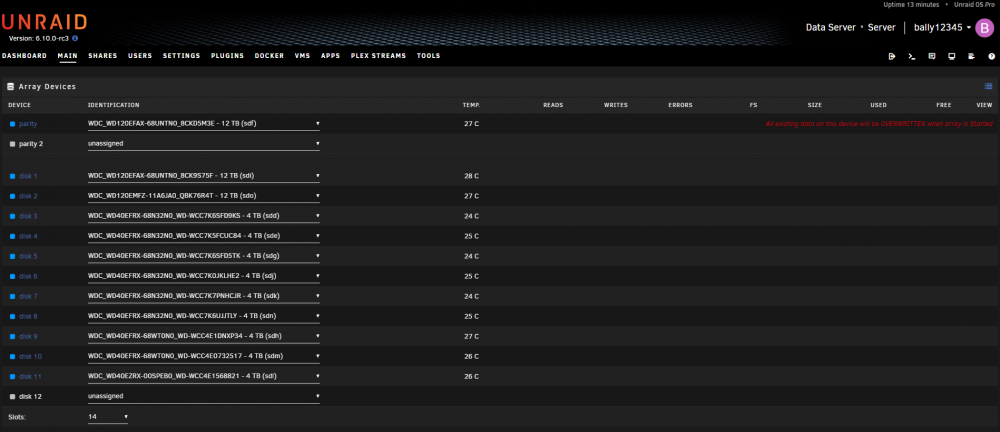The image size is (1000, 432).
Task: Switch to the Shares tab
Action: [103, 56]
